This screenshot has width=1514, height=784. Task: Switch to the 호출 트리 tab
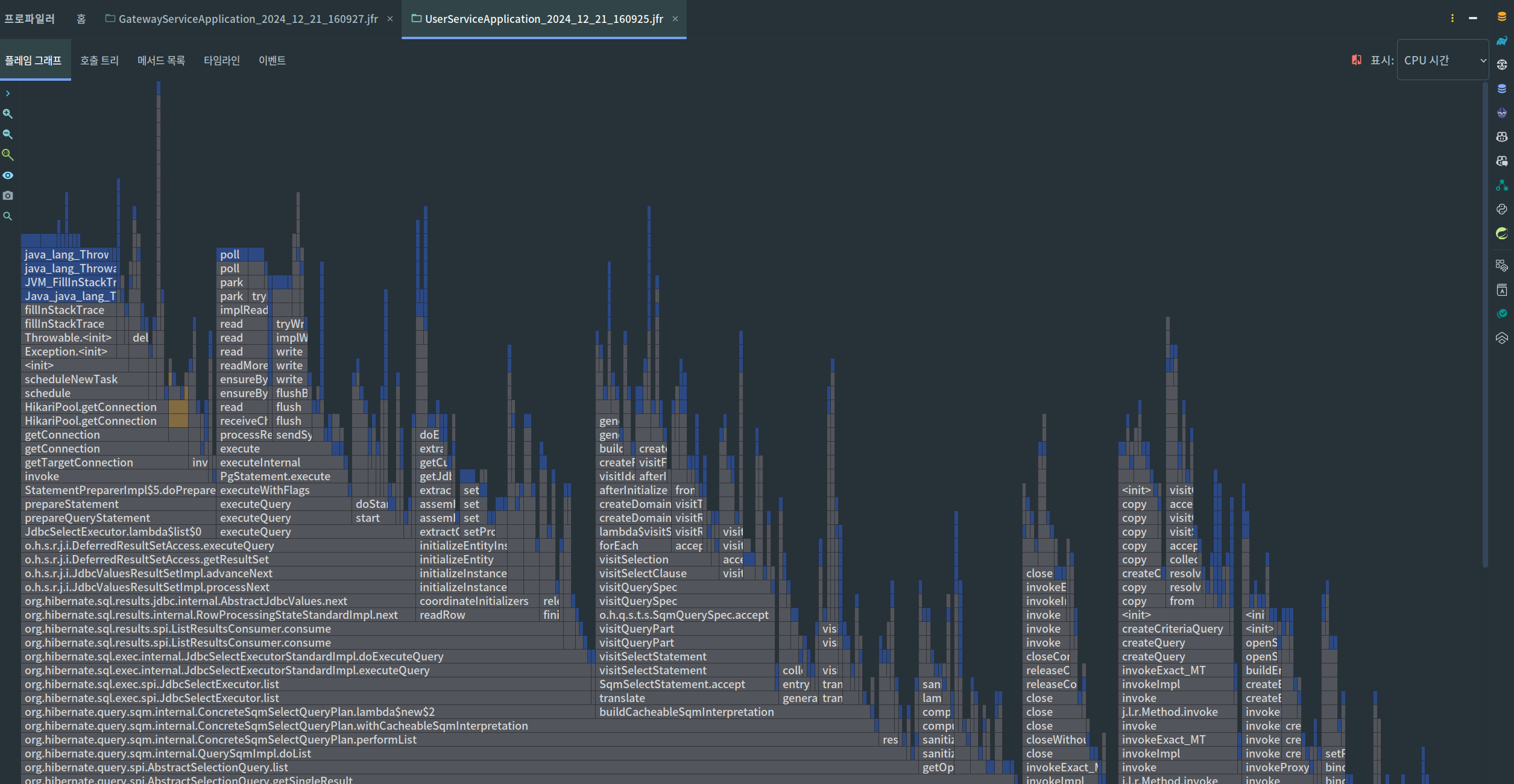pyautogui.click(x=99, y=60)
